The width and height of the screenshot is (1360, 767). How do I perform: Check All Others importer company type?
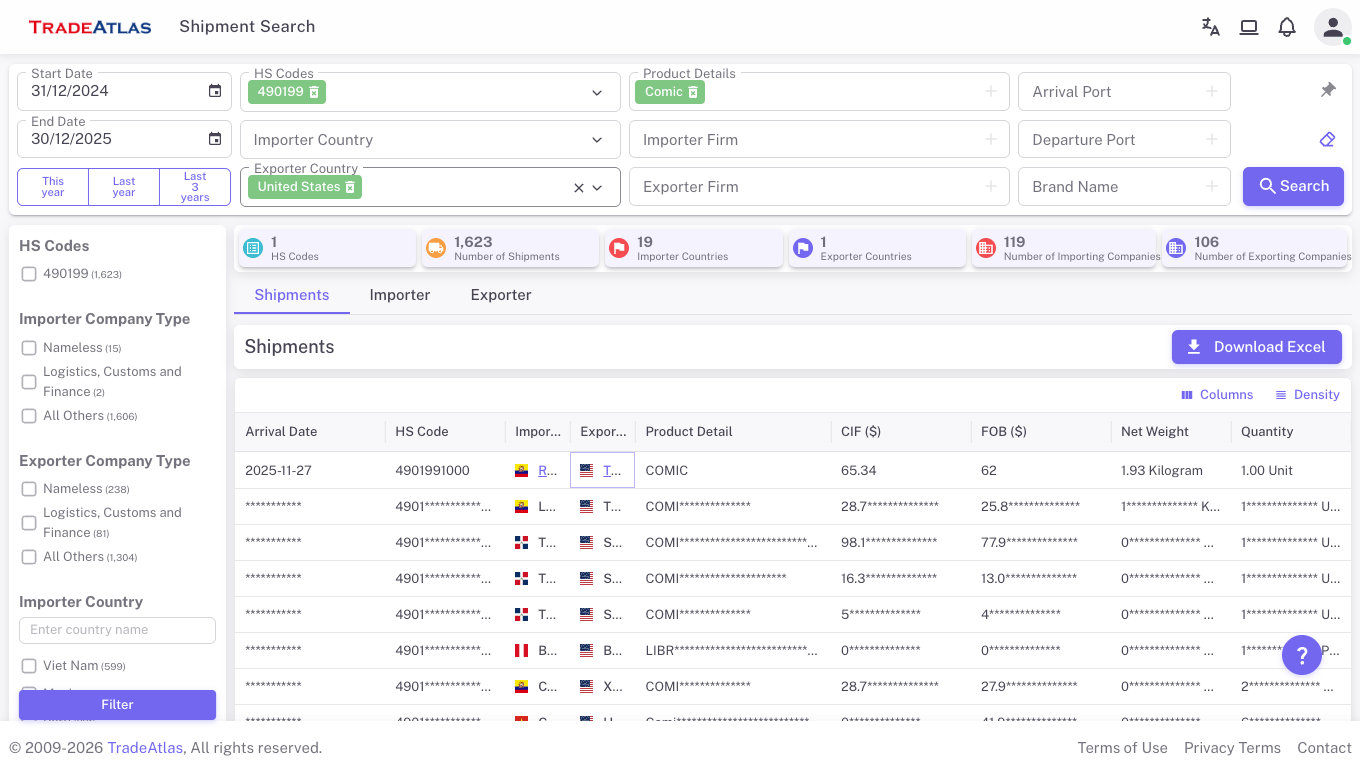(x=29, y=416)
